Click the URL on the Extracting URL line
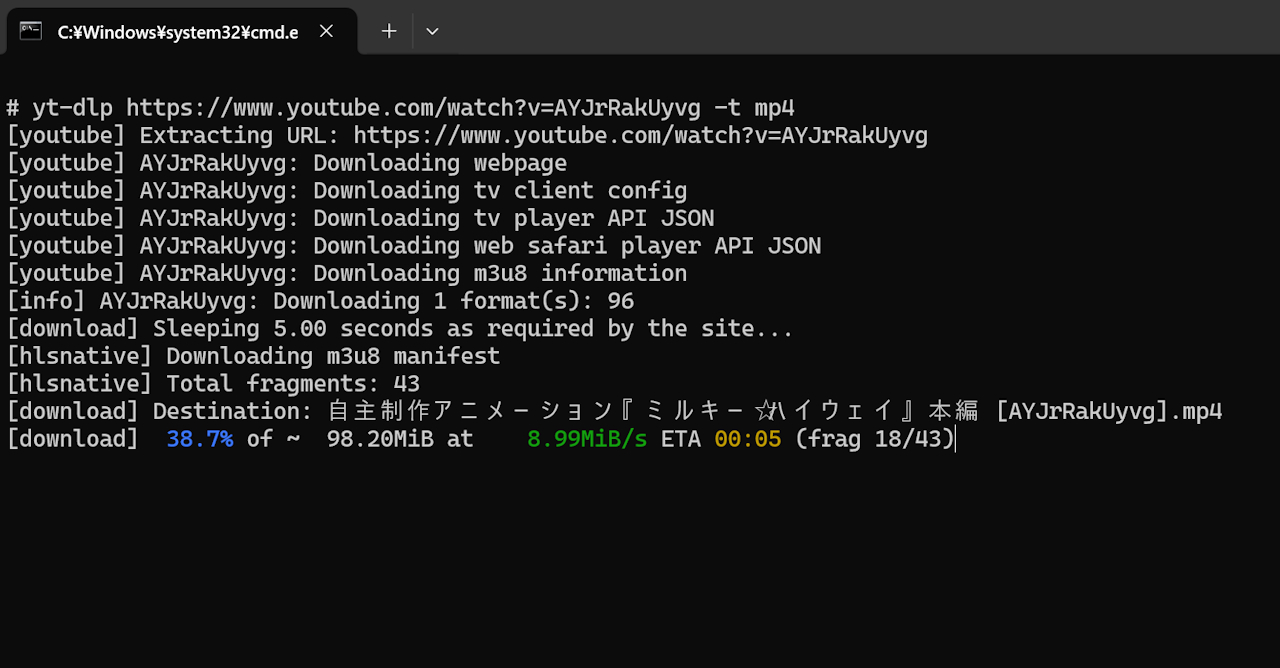This screenshot has width=1280, height=668. point(640,136)
